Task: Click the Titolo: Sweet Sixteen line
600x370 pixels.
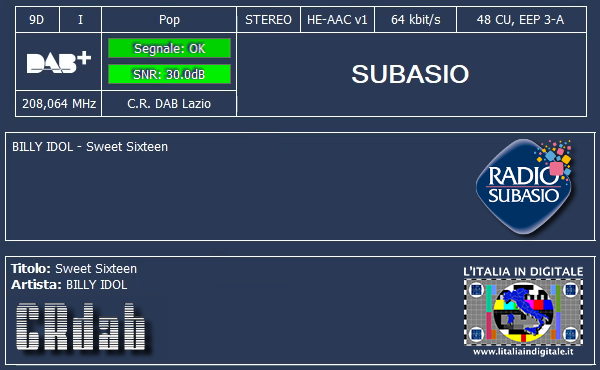Action: coord(74,268)
